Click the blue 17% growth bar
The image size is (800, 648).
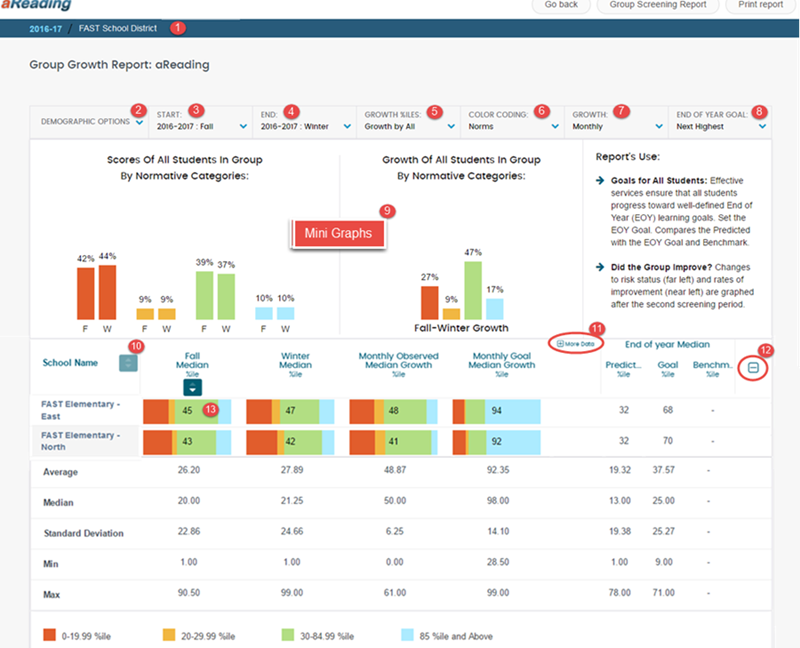[495, 309]
